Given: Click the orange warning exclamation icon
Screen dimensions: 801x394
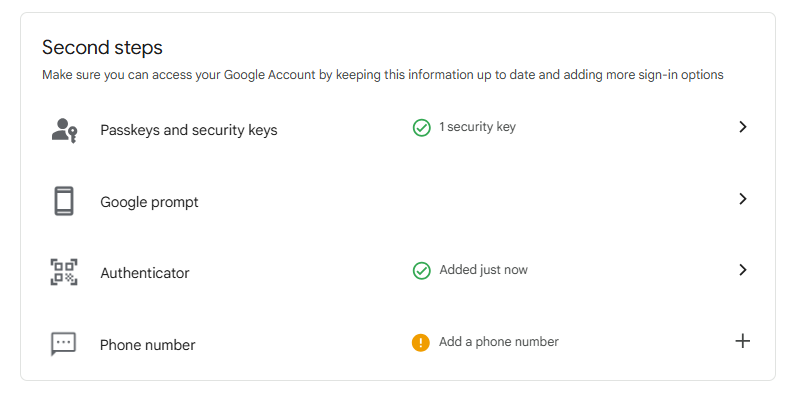Looking at the screenshot, I should (x=421, y=342).
